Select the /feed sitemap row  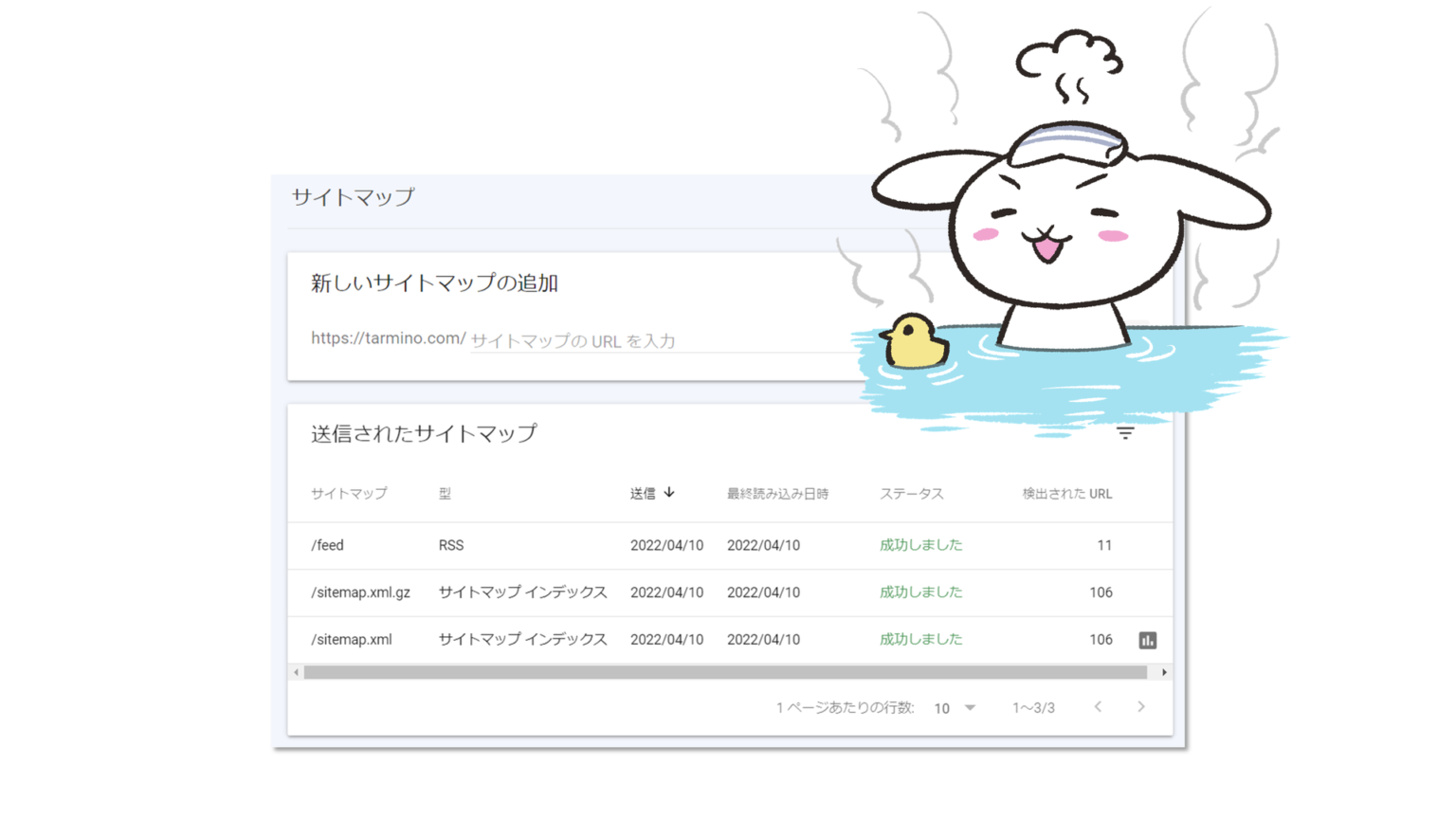point(328,546)
